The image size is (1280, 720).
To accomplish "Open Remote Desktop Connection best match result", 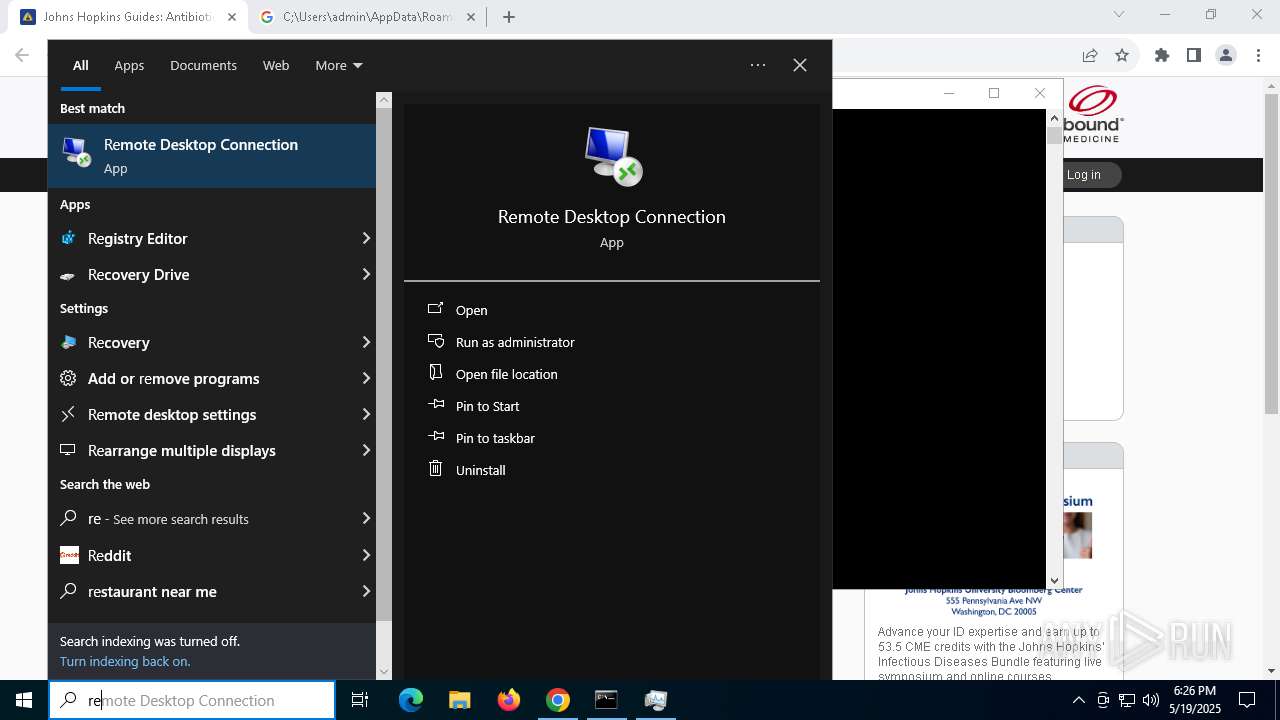I will 212,156.
